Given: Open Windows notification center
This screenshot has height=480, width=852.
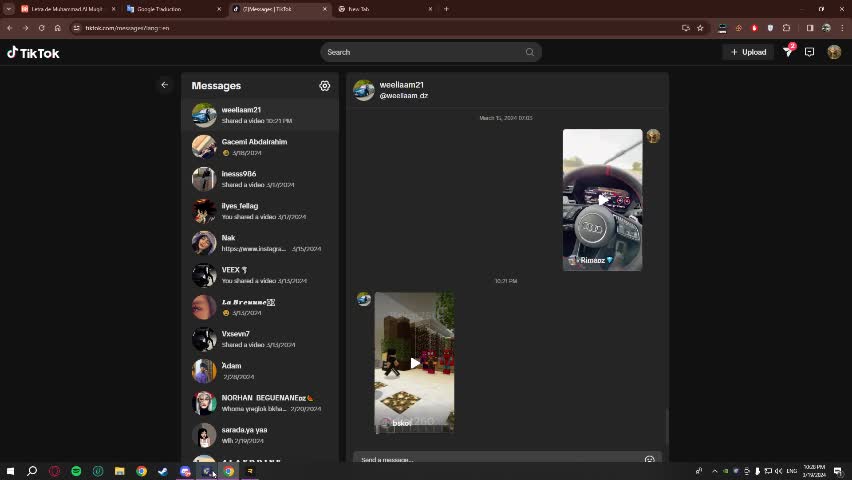Looking at the screenshot, I should (838, 471).
